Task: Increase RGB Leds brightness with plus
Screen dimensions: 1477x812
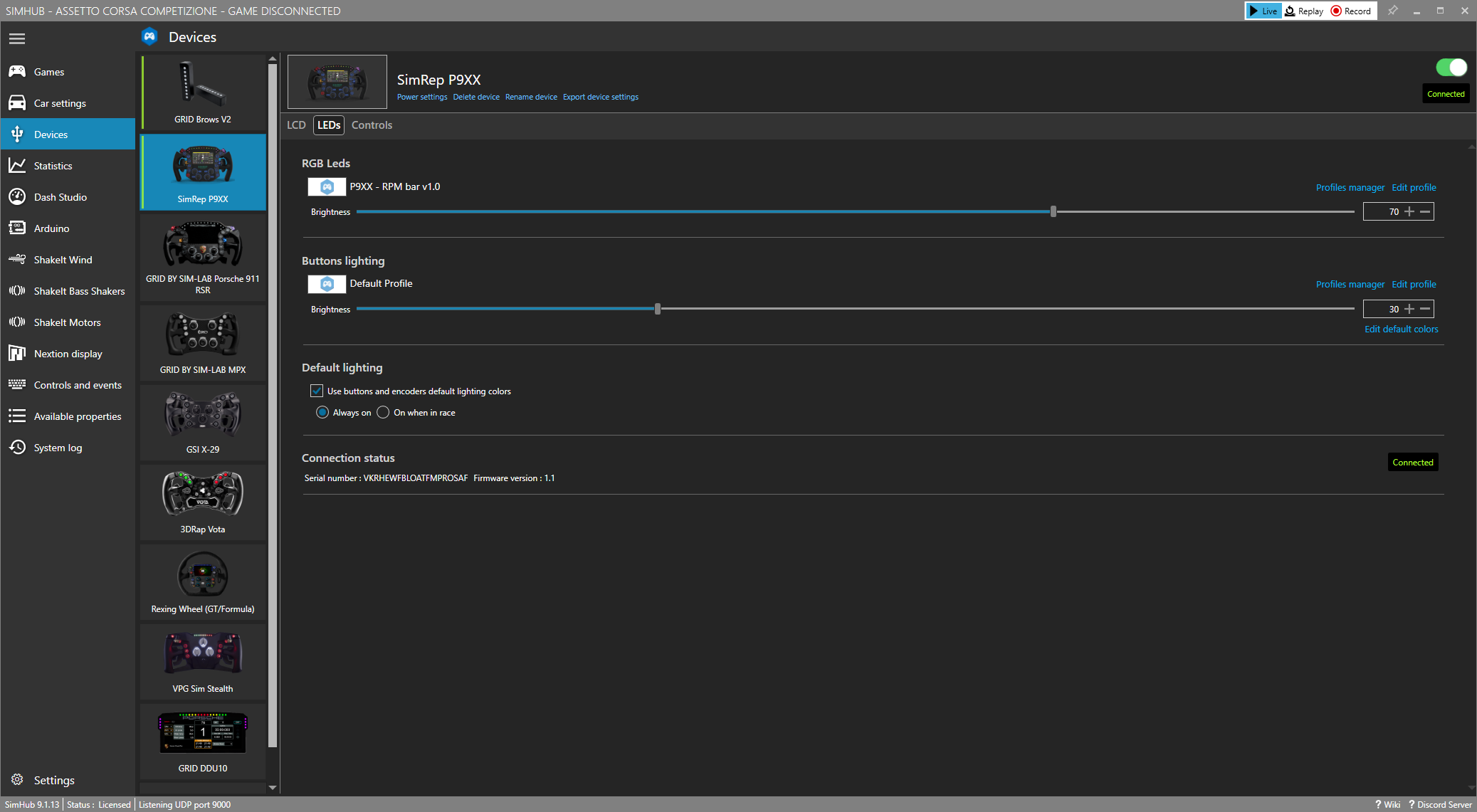Action: pyautogui.click(x=1409, y=211)
